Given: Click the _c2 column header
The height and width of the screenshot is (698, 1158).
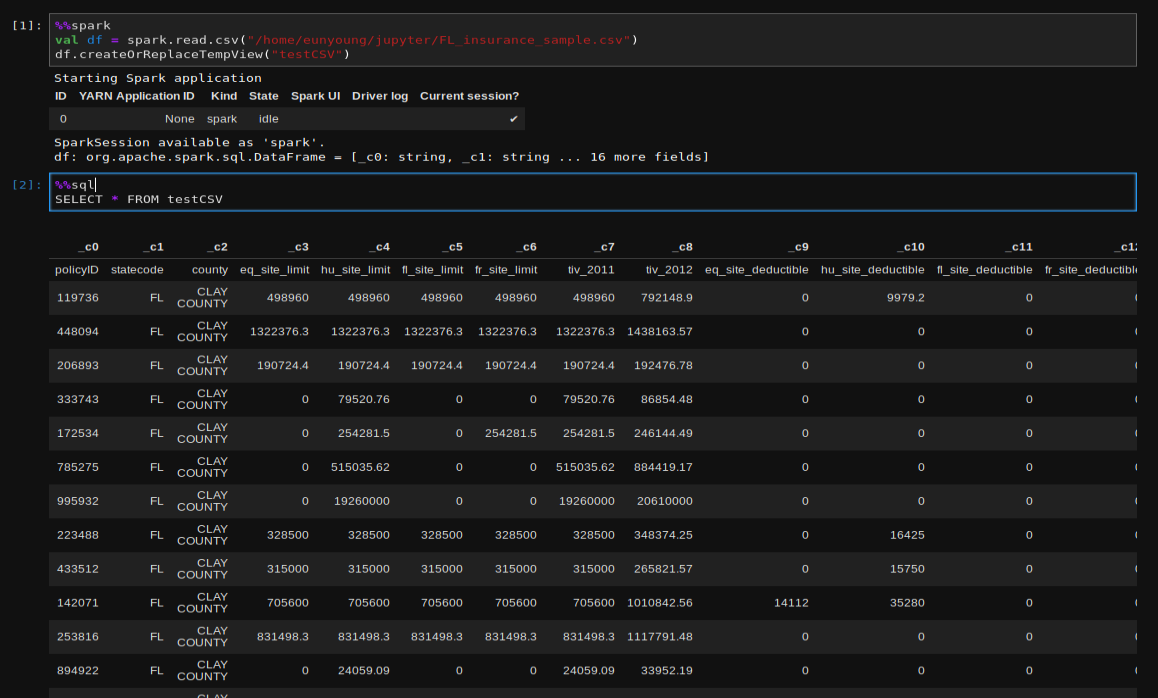Looking at the screenshot, I should 217,247.
